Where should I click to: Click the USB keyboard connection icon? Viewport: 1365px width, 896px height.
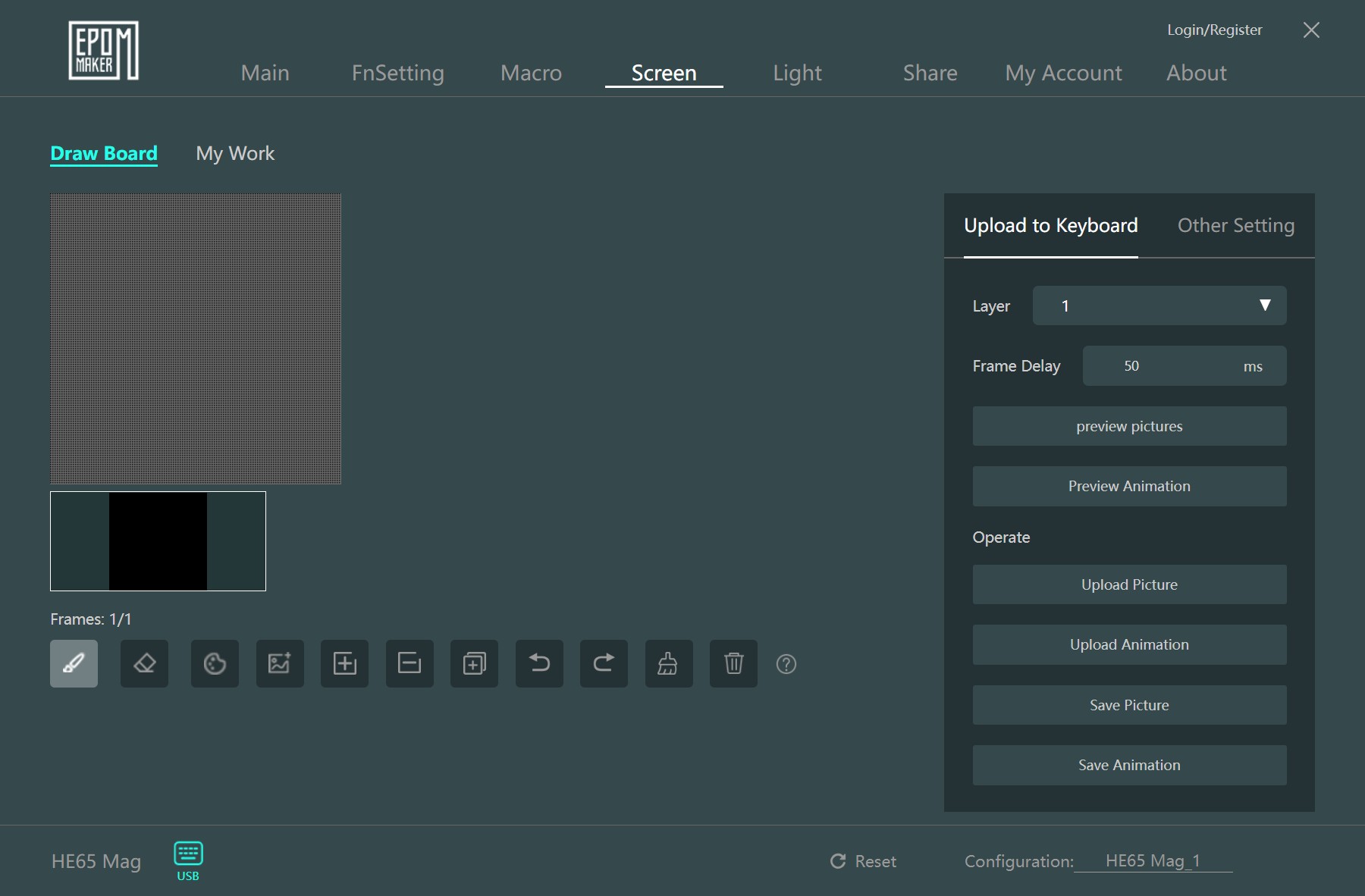pyautogui.click(x=188, y=860)
